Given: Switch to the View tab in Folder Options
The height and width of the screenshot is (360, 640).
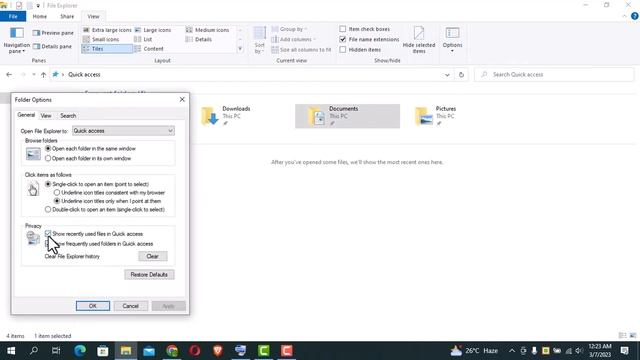Looking at the screenshot, I should point(46,116).
